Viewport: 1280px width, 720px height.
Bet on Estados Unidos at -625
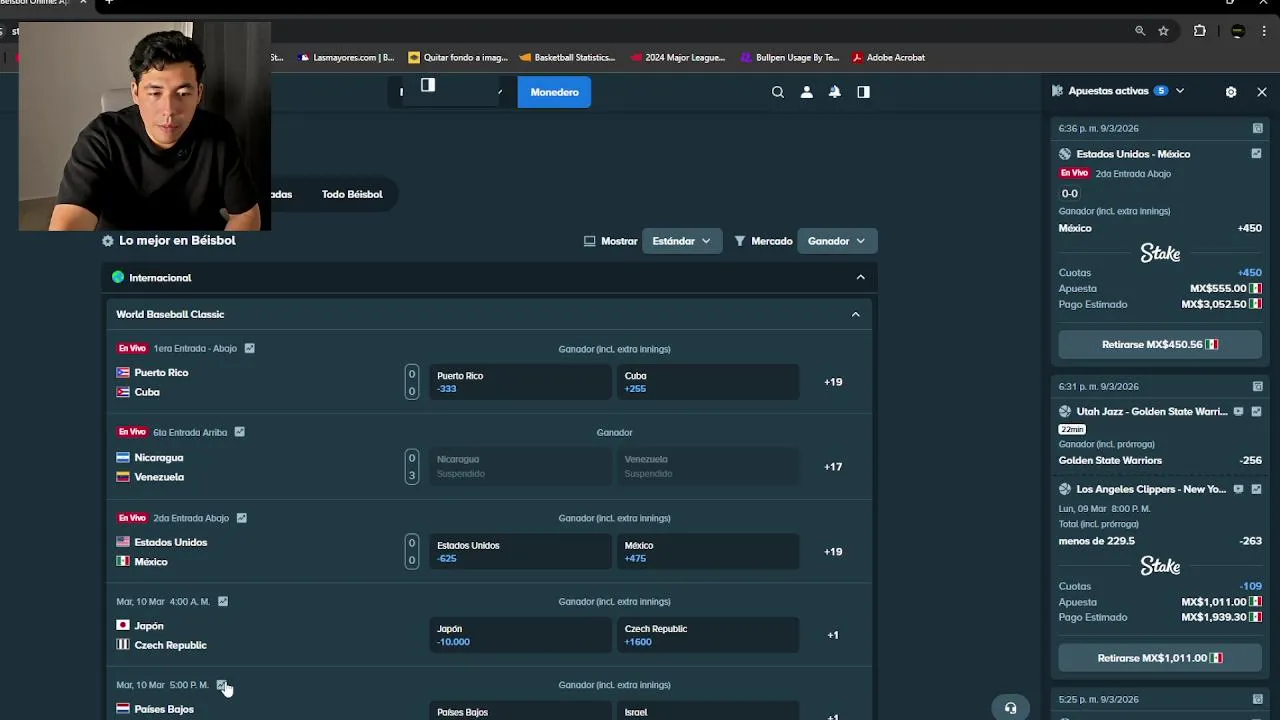coord(520,552)
